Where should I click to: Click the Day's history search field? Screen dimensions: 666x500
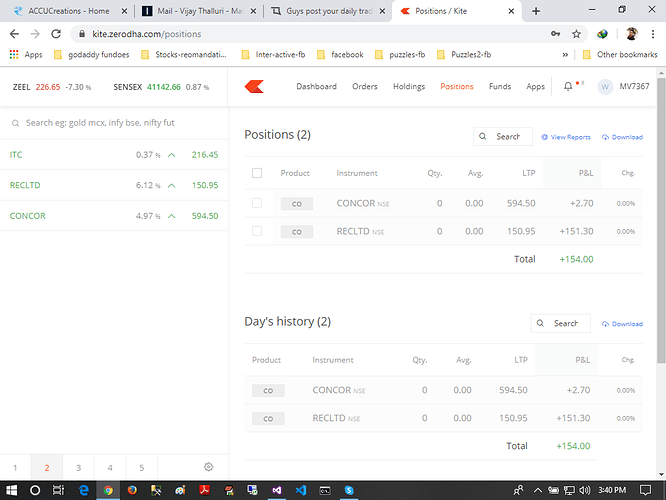pyautogui.click(x=561, y=323)
